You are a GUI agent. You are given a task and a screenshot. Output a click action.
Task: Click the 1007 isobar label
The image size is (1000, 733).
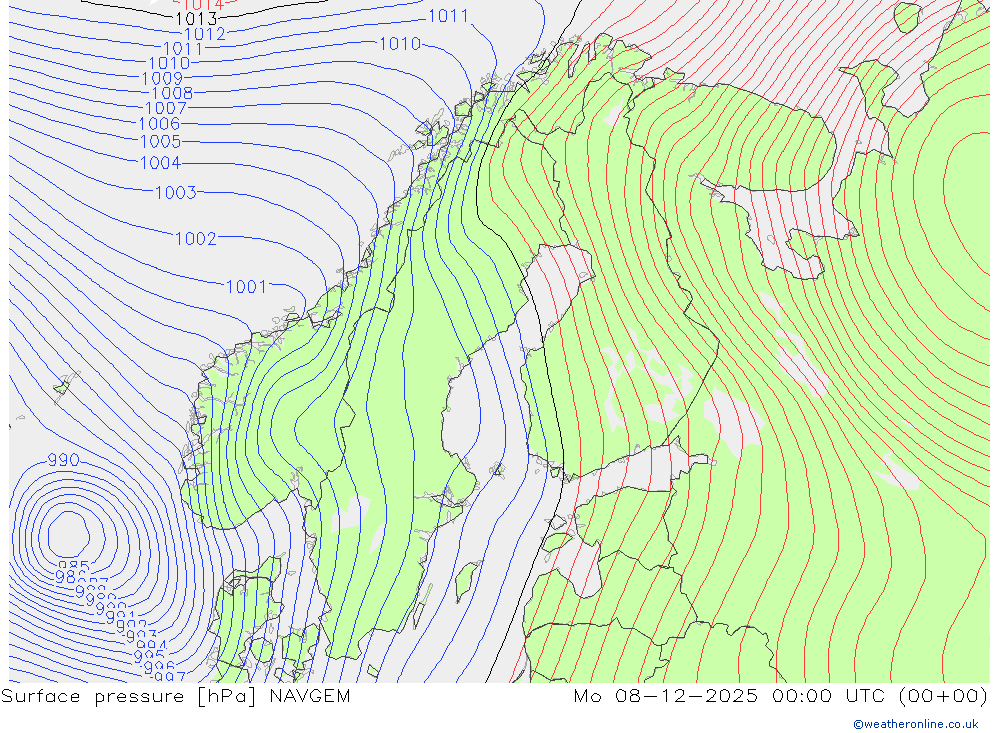coord(166,108)
